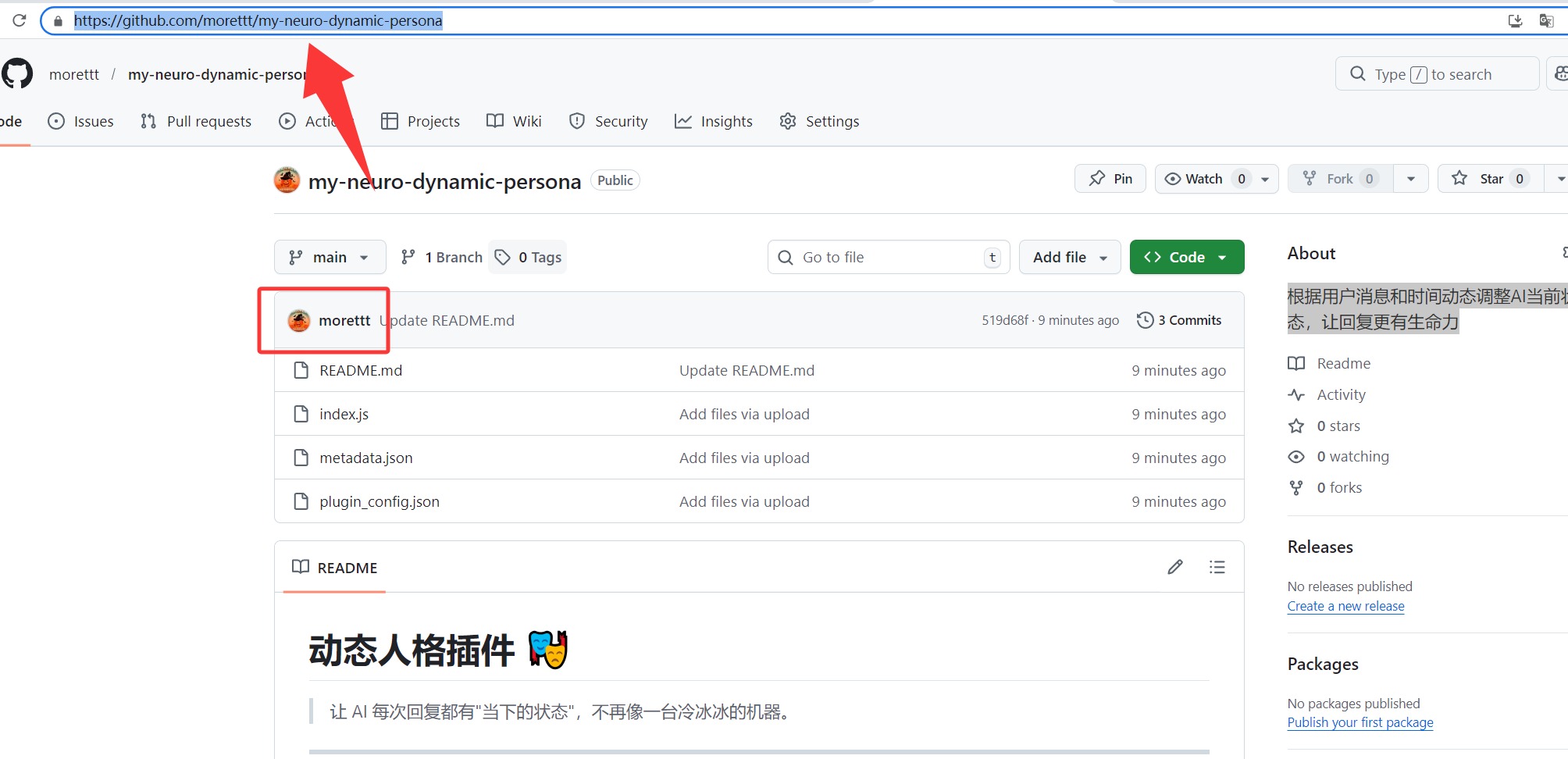Click the install app icon in address bar
Viewport: 1568px width, 759px height.
point(1515,20)
